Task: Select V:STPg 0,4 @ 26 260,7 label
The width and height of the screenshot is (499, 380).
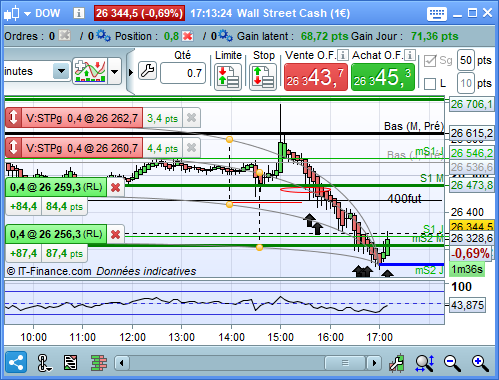Action: pyautogui.click(x=82, y=148)
